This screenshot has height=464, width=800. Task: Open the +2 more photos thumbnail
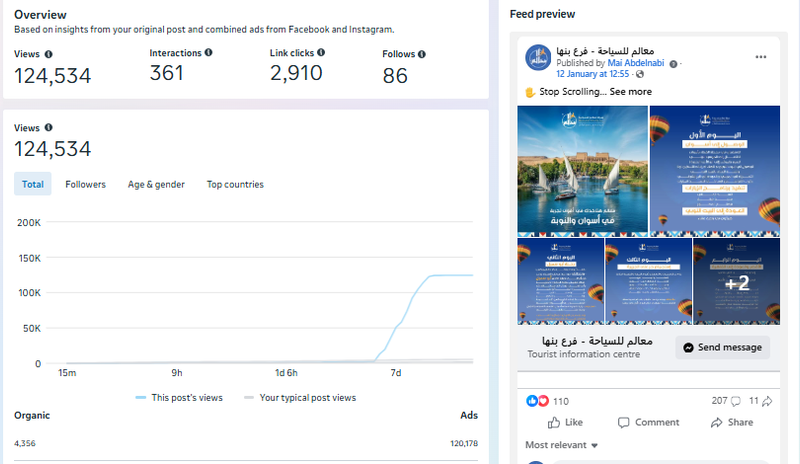[737, 282]
